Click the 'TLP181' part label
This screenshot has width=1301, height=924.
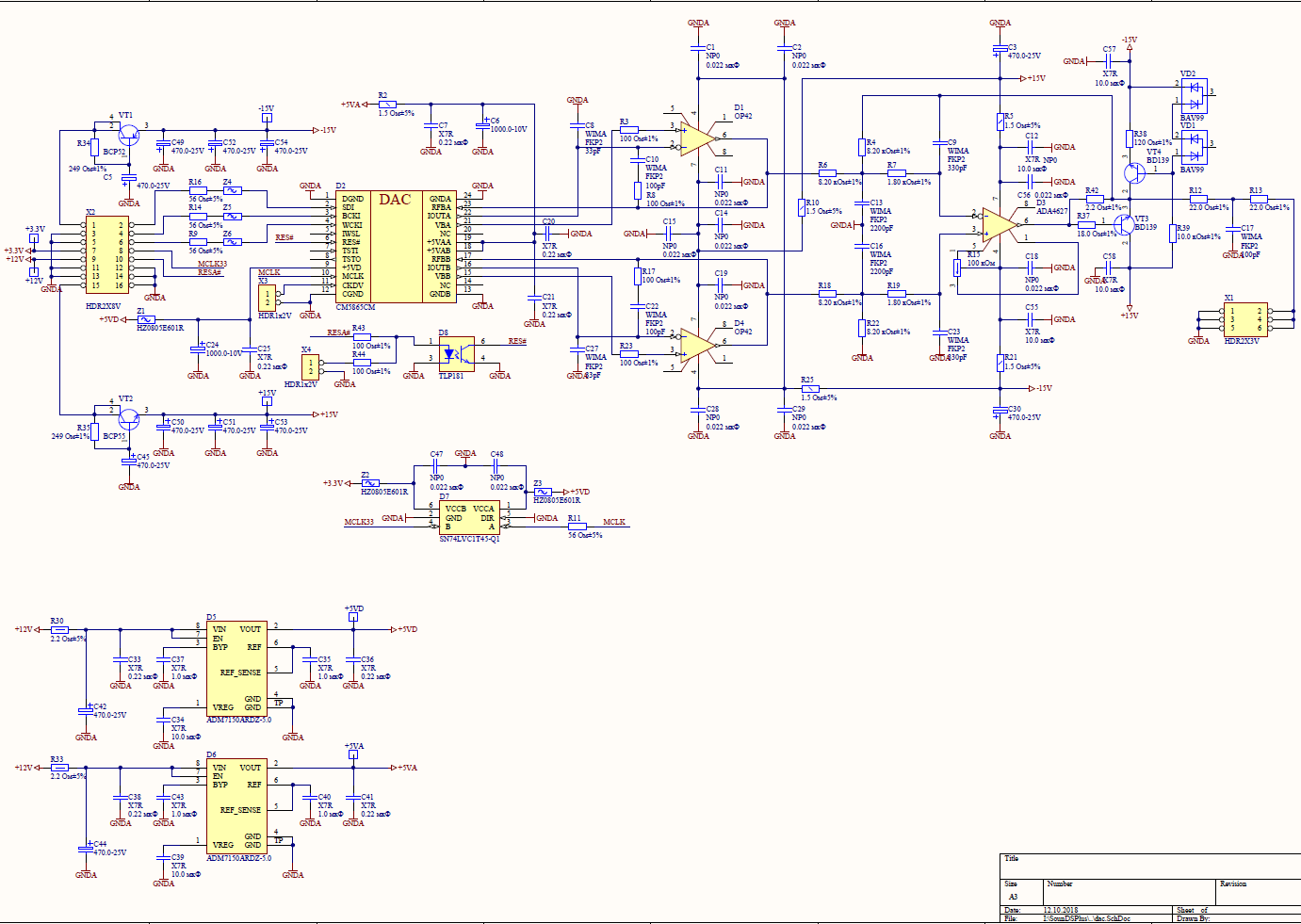[x=451, y=376]
